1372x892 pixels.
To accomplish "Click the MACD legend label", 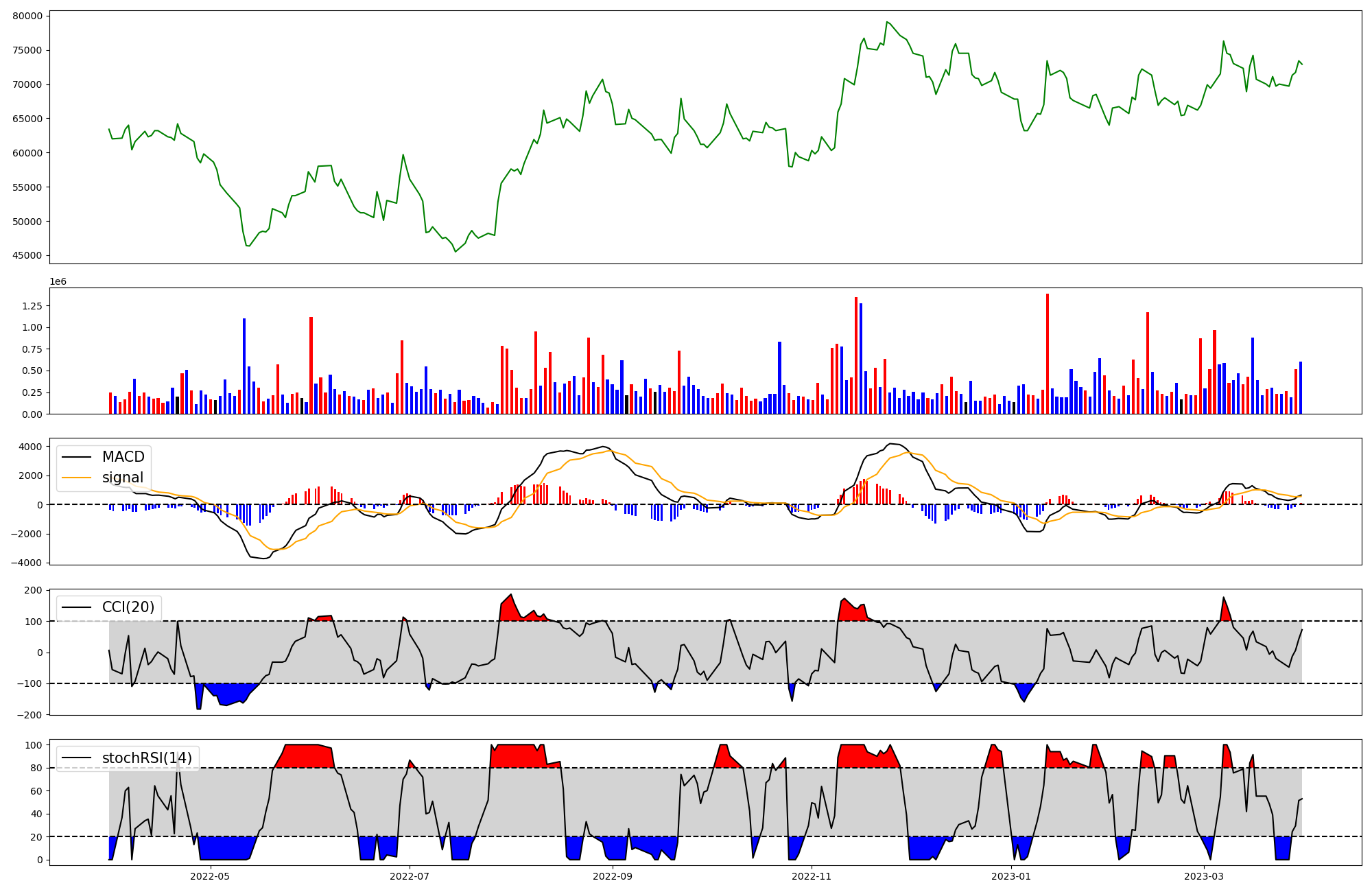I will (123, 457).
